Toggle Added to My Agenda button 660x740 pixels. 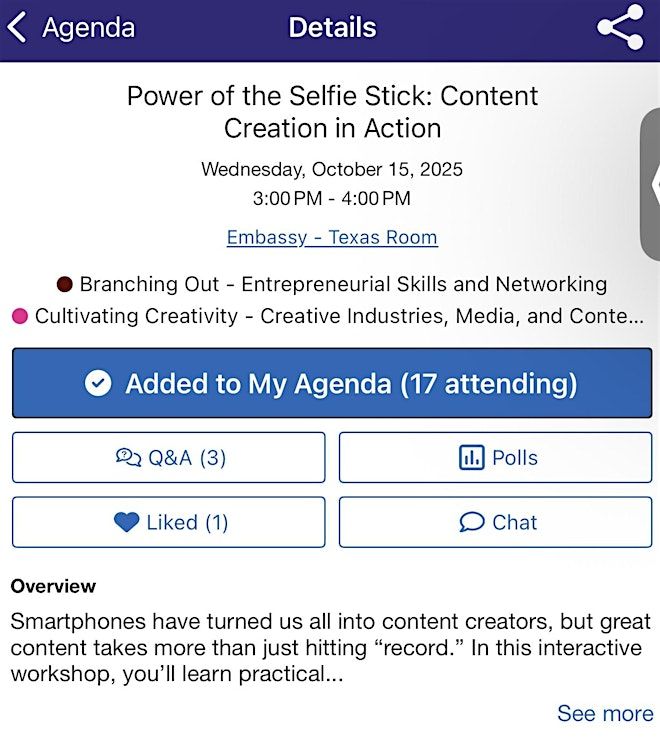[x=331, y=384]
